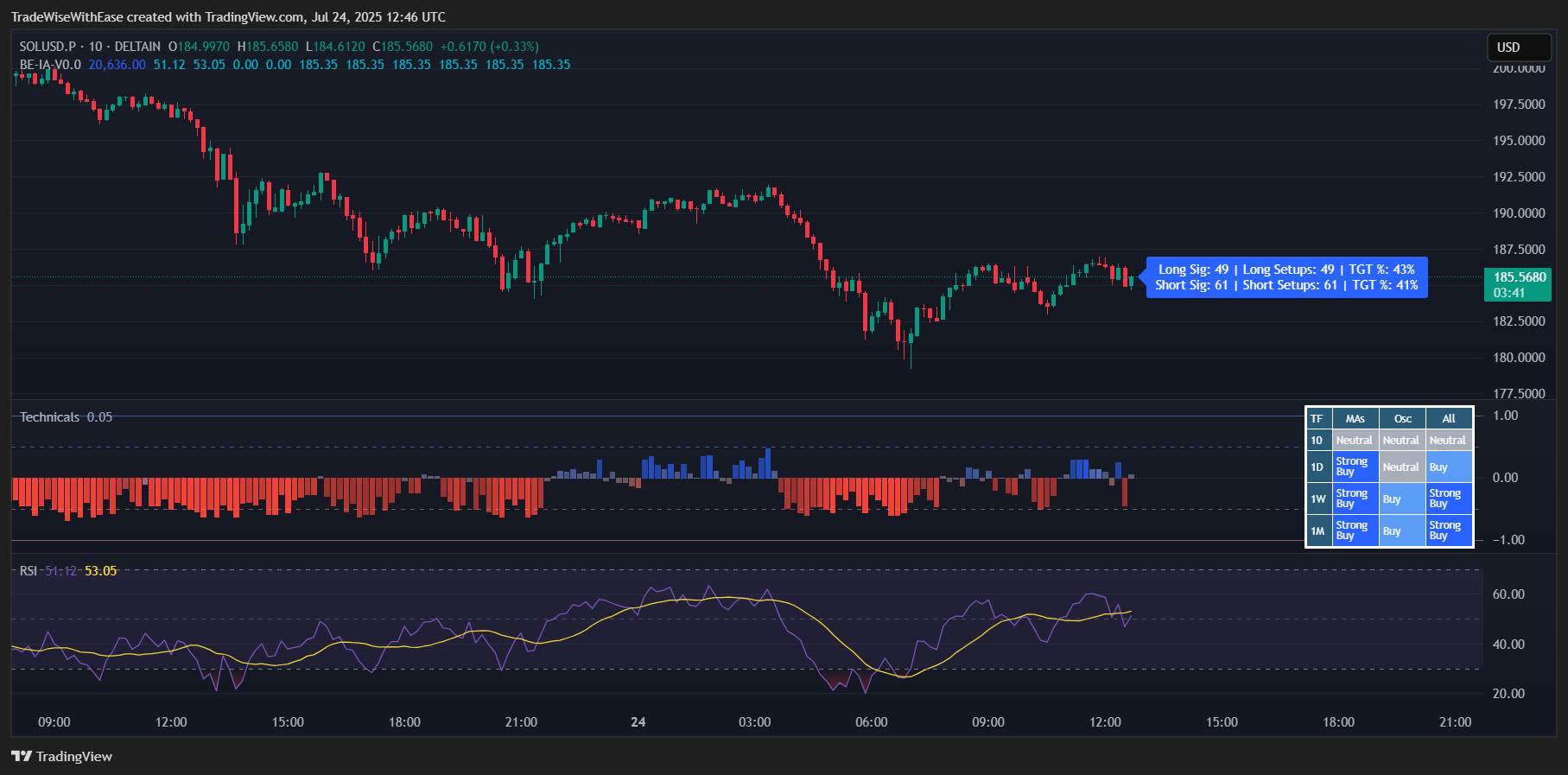
Task: Click the TF header cell in table
Action: pos(1317,419)
